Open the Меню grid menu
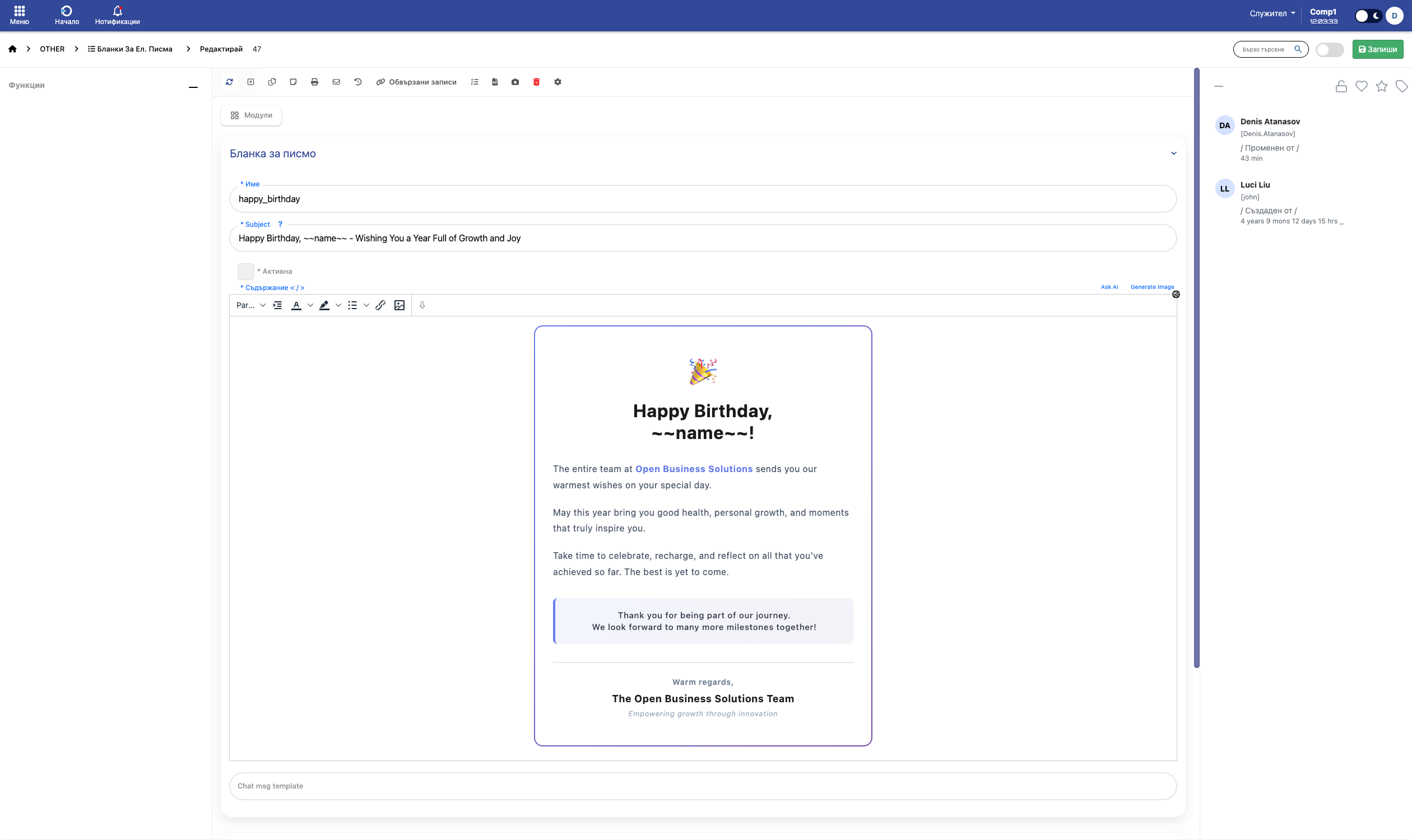Screen dimensions: 1412x840 [x=19, y=15]
